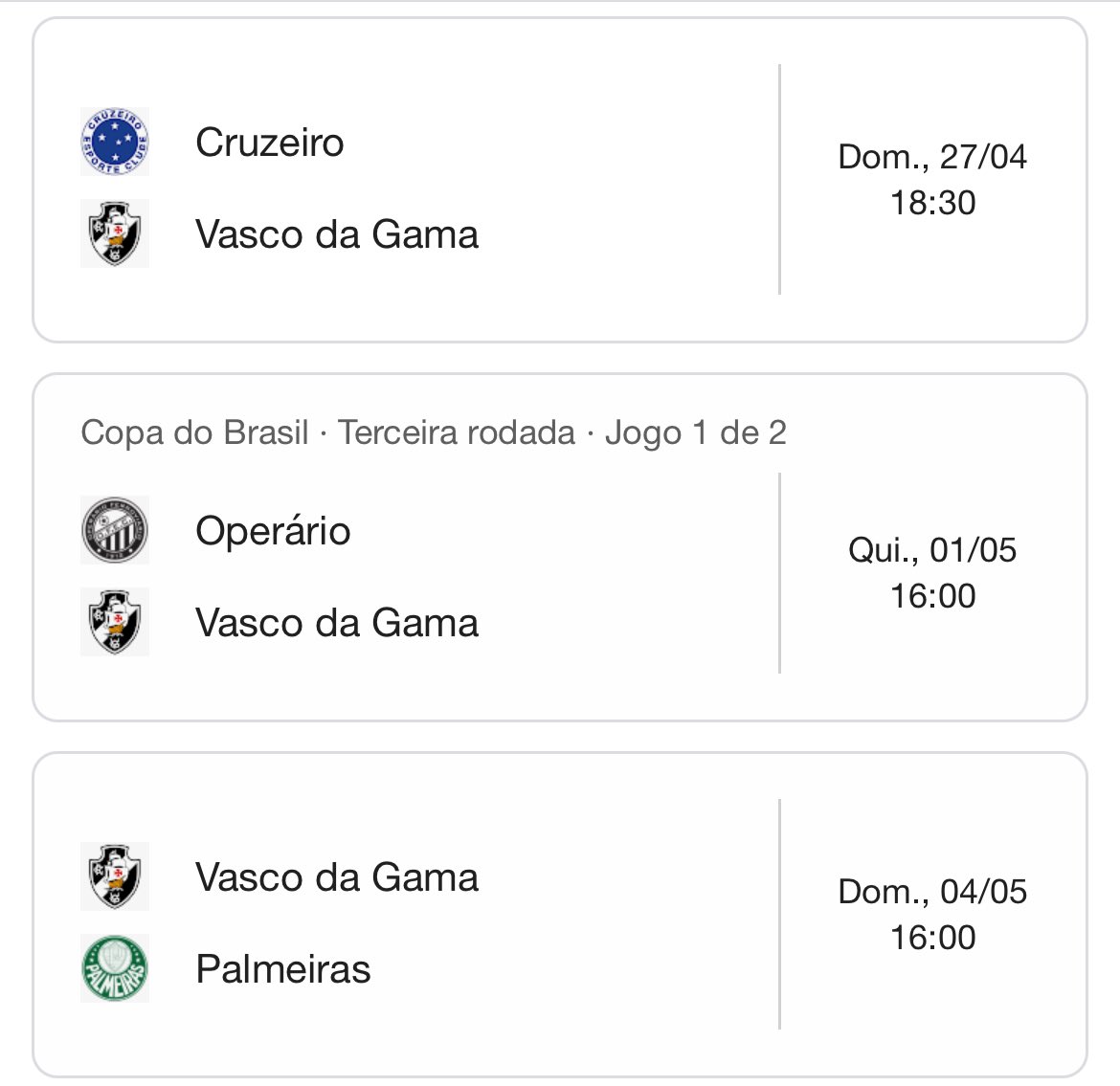Click the green Palmeiras crest
1120x1086 pixels.
point(115,968)
